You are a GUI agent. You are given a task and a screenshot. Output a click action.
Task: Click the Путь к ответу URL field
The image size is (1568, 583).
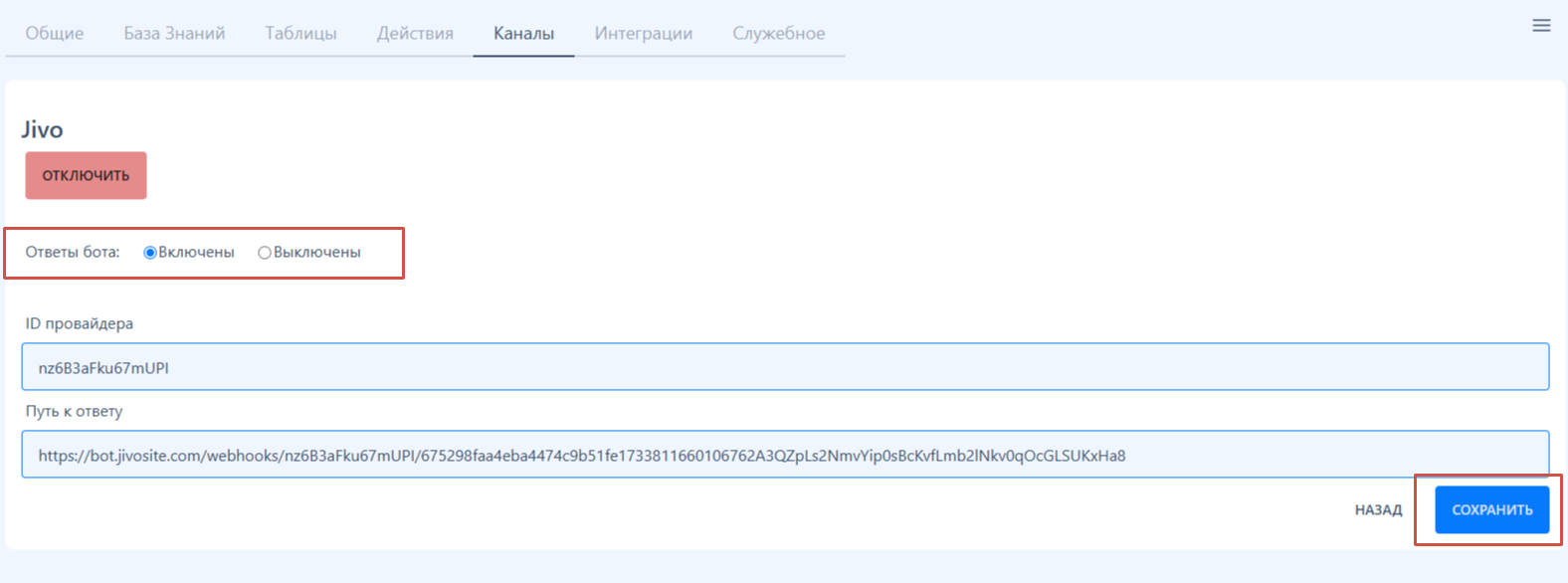785,455
